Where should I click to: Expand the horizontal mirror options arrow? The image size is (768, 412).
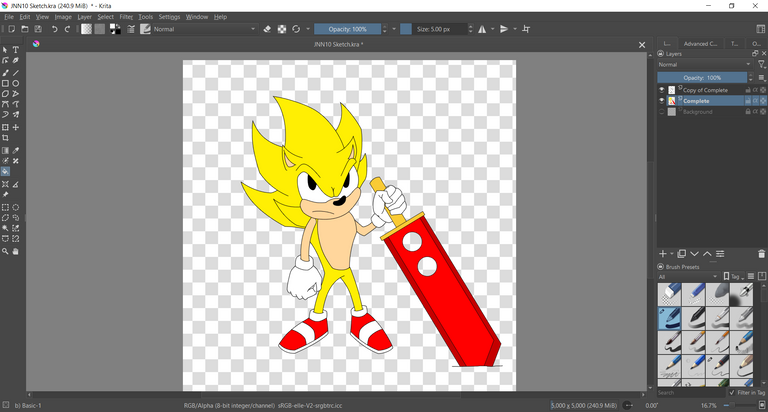(493, 29)
